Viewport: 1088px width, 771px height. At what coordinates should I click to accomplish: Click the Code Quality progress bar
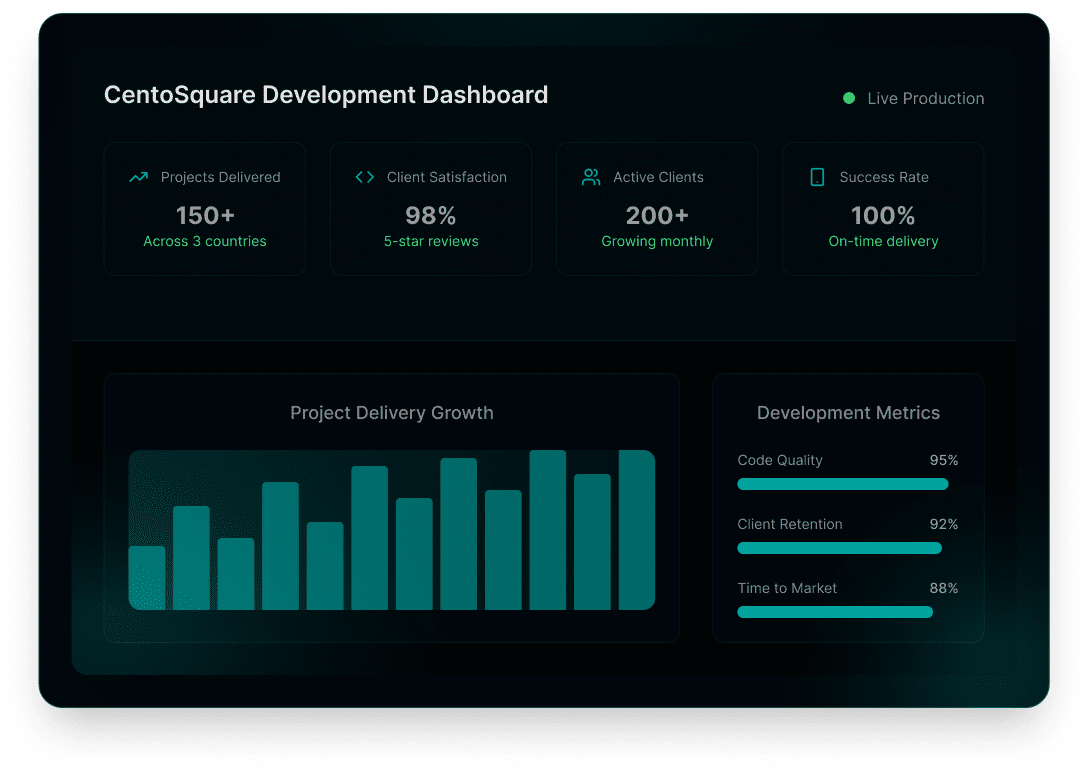coord(842,484)
